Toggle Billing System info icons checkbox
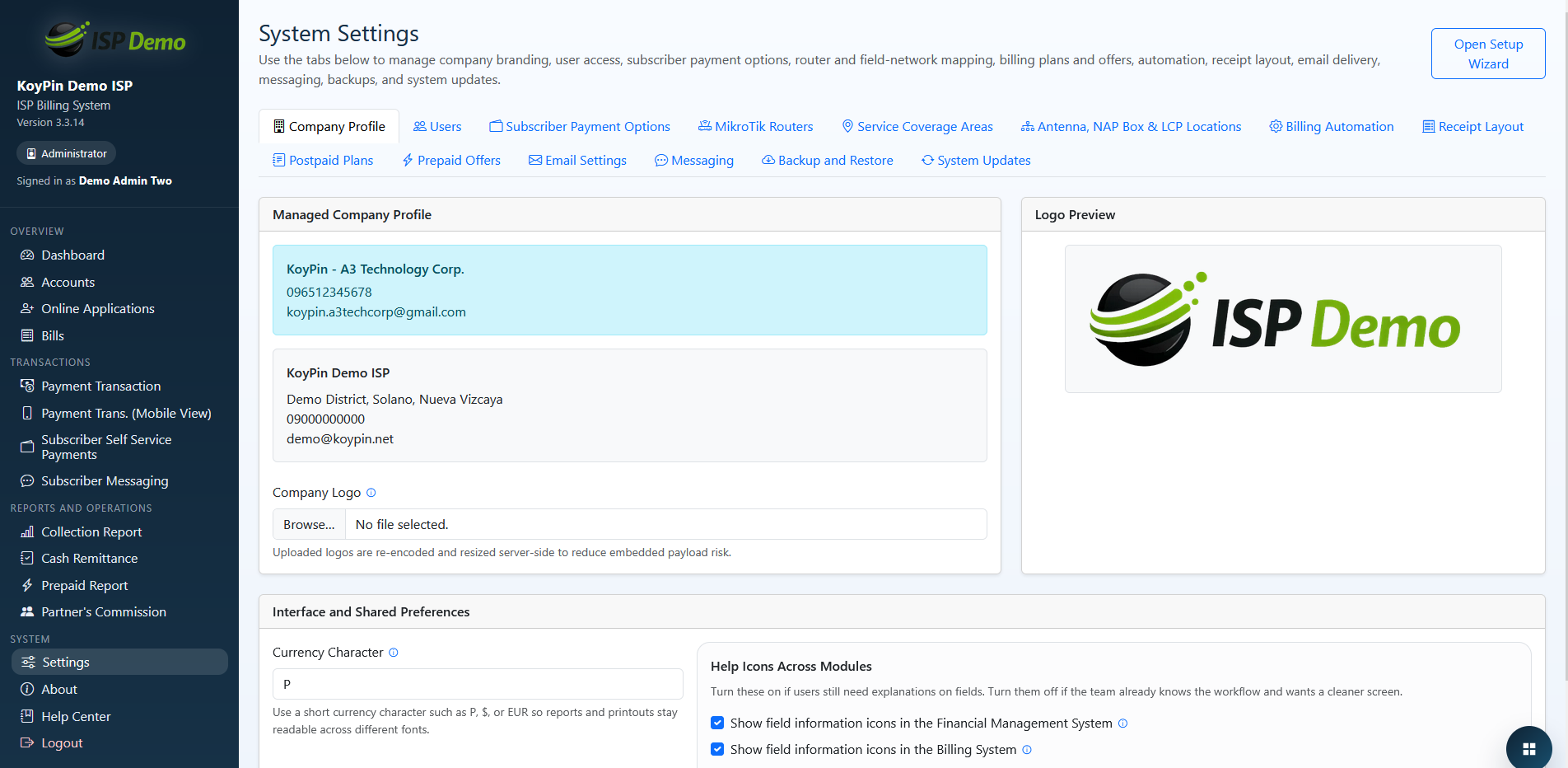The width and height of the screenshot is (1568, 768). pos(717,749)
